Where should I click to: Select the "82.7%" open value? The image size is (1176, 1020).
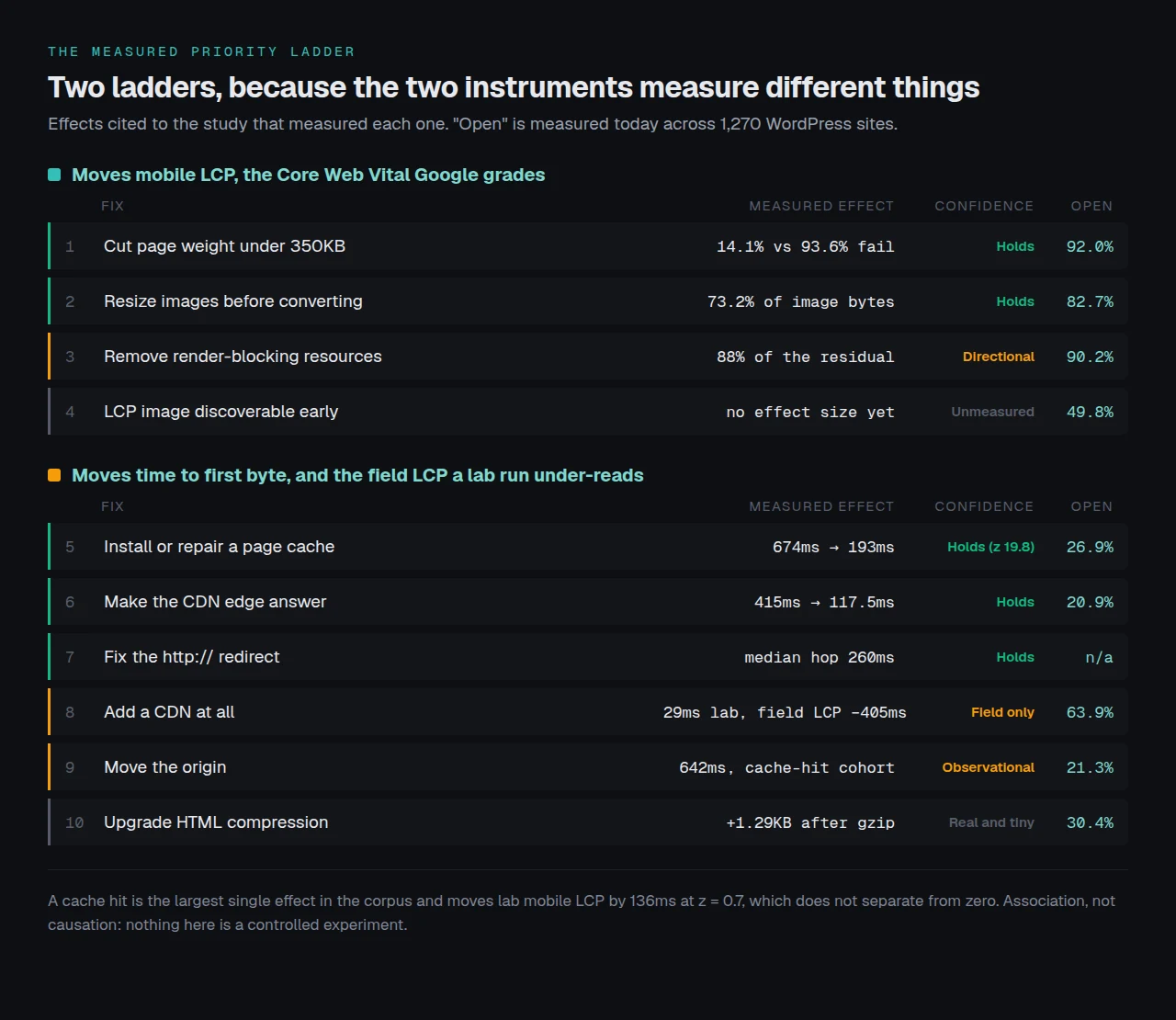coord(1090,301)
